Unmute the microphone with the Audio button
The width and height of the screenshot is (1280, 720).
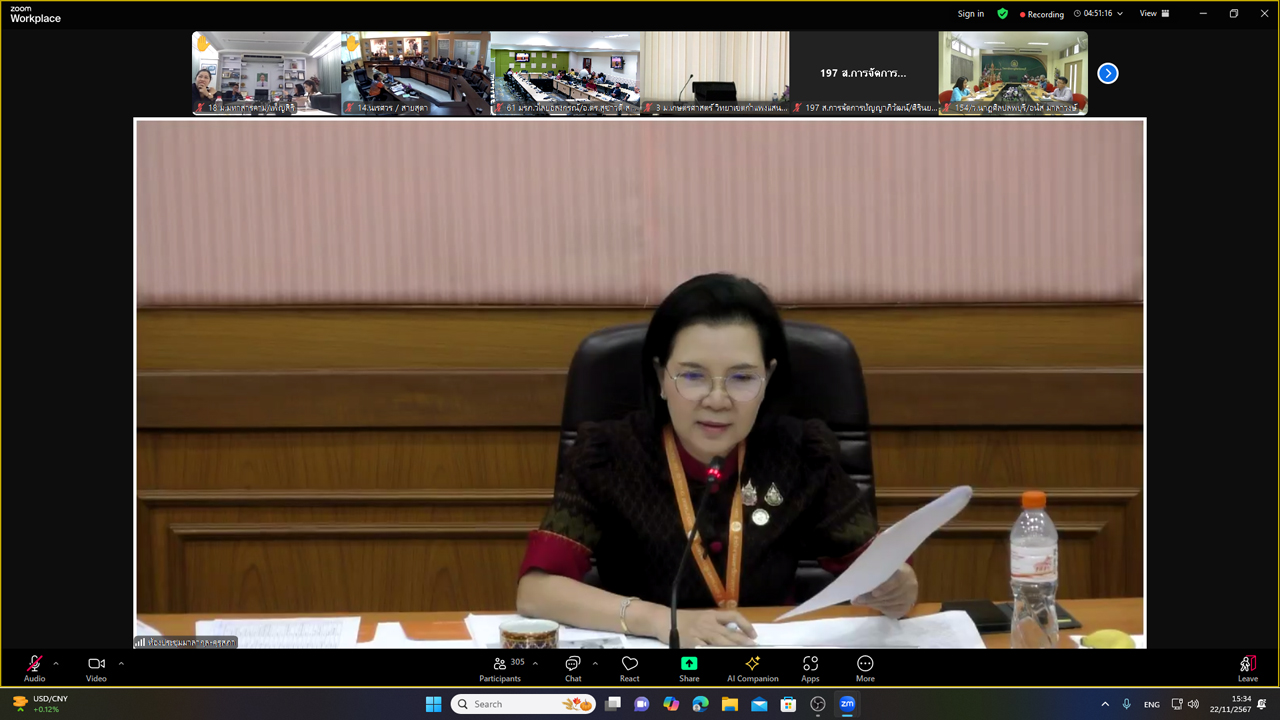coord(34,667)
